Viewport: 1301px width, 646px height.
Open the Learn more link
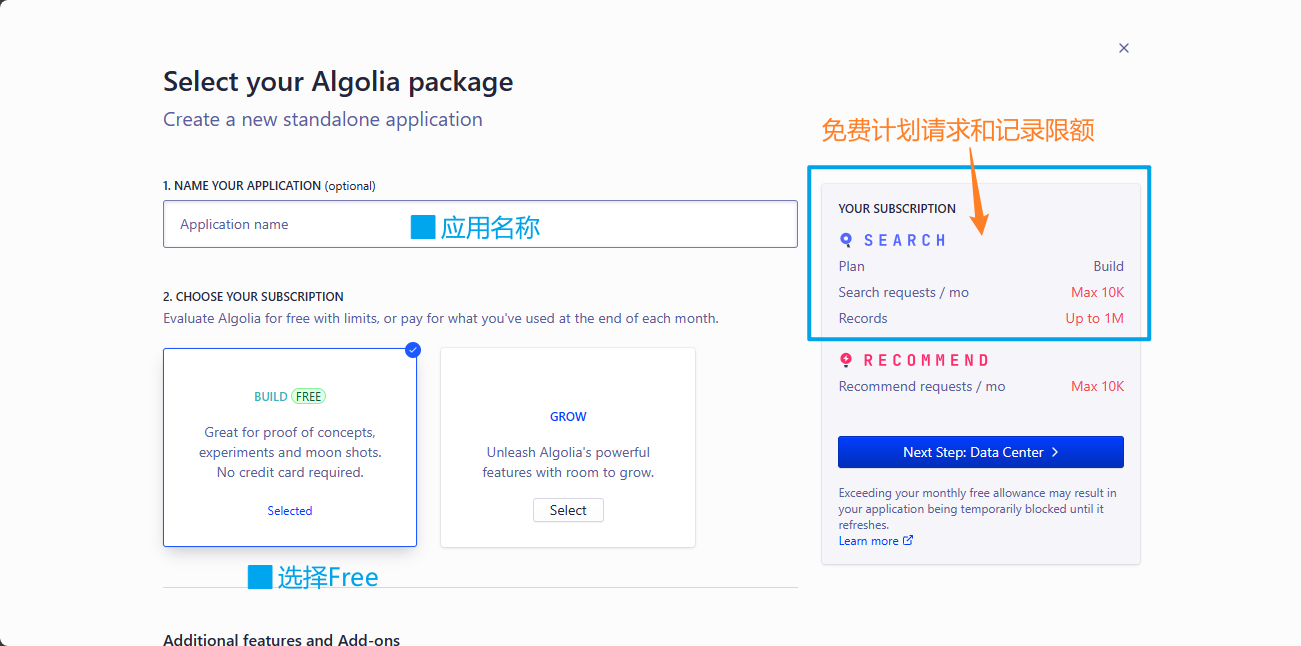866,540
